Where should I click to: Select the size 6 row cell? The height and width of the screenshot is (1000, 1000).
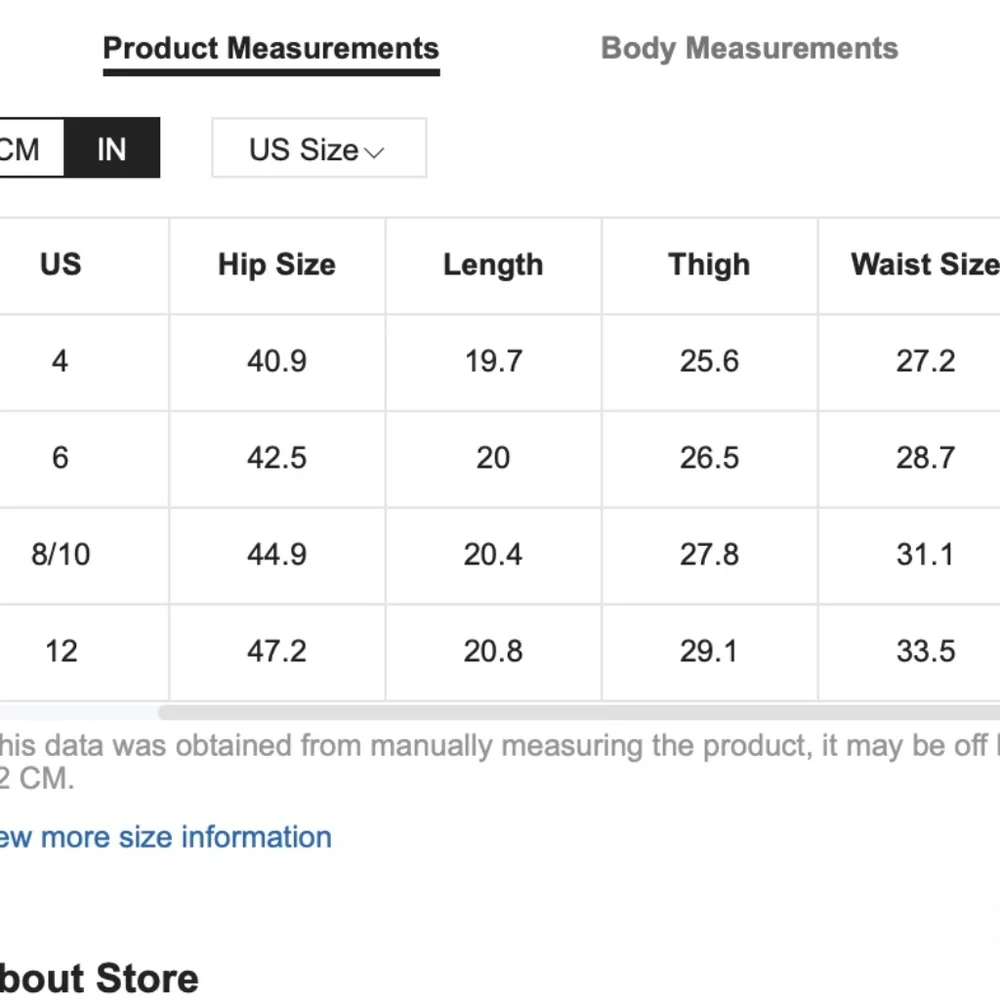click(x=61, y=458)
